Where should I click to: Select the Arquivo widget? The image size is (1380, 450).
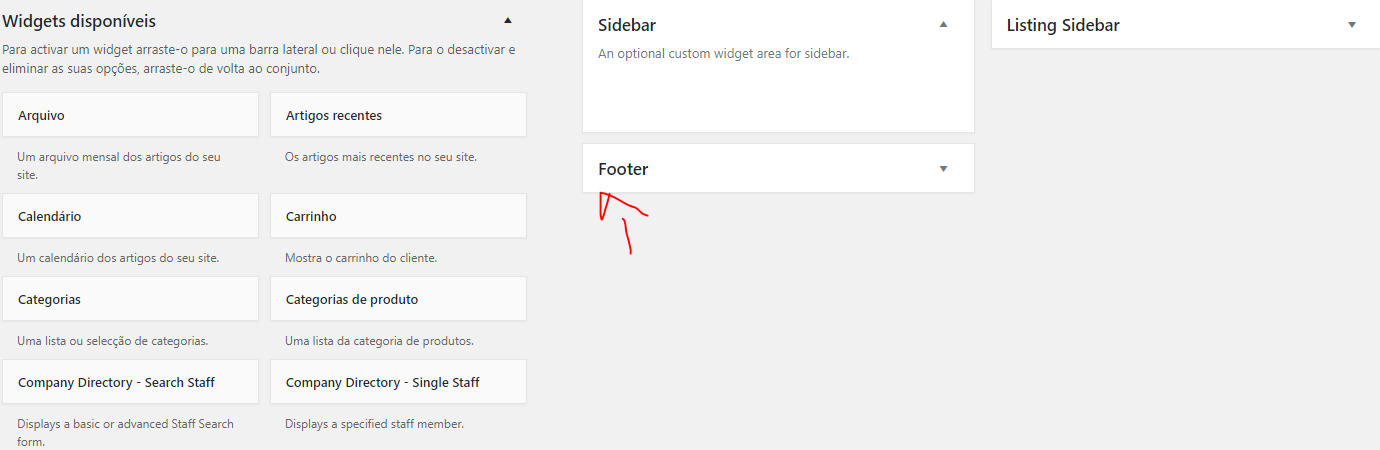tap(131, 115)
